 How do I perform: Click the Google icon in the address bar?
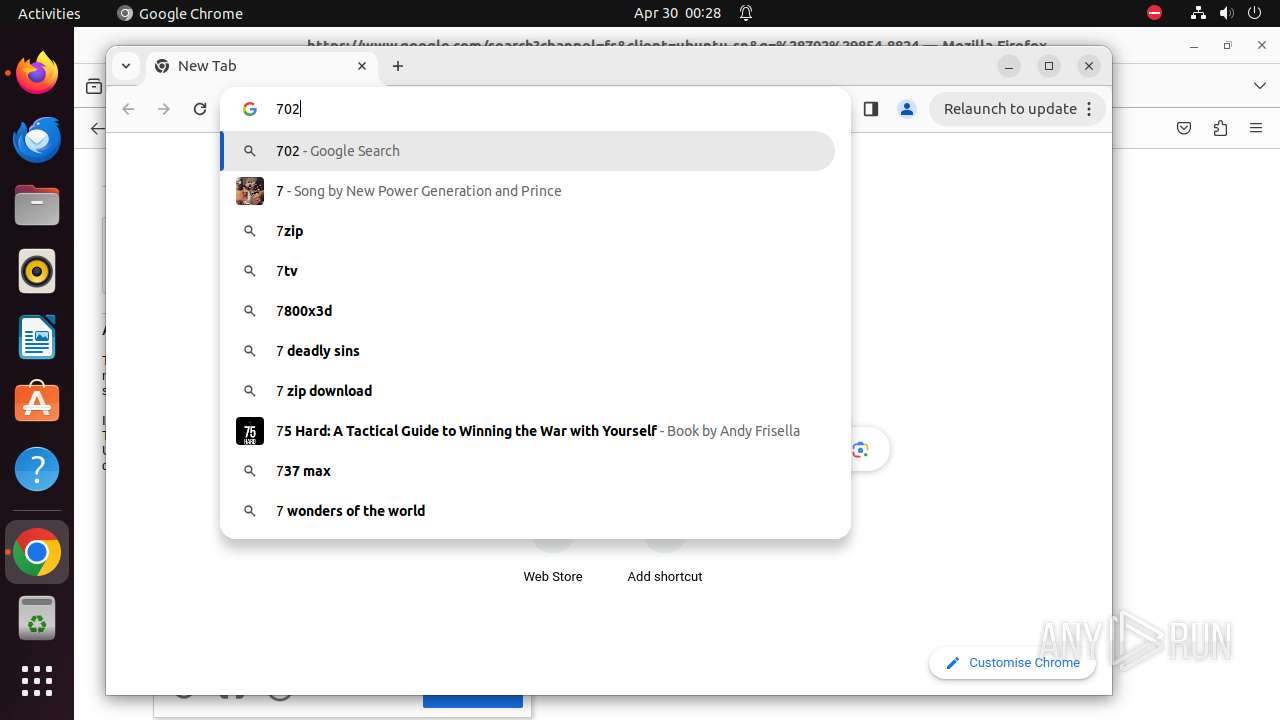(x=250, y=109)
